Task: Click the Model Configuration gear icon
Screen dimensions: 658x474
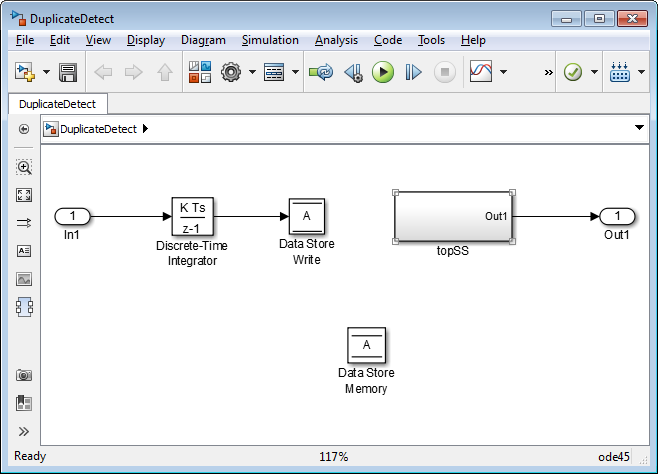Action: (x=231, y=72)
